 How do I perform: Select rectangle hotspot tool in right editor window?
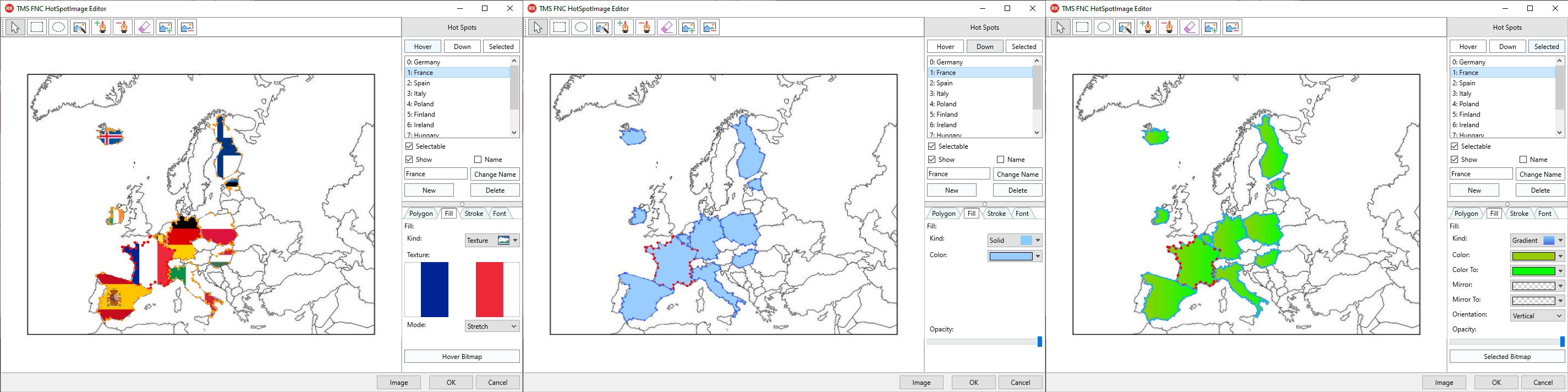(x=1082, y=28)
